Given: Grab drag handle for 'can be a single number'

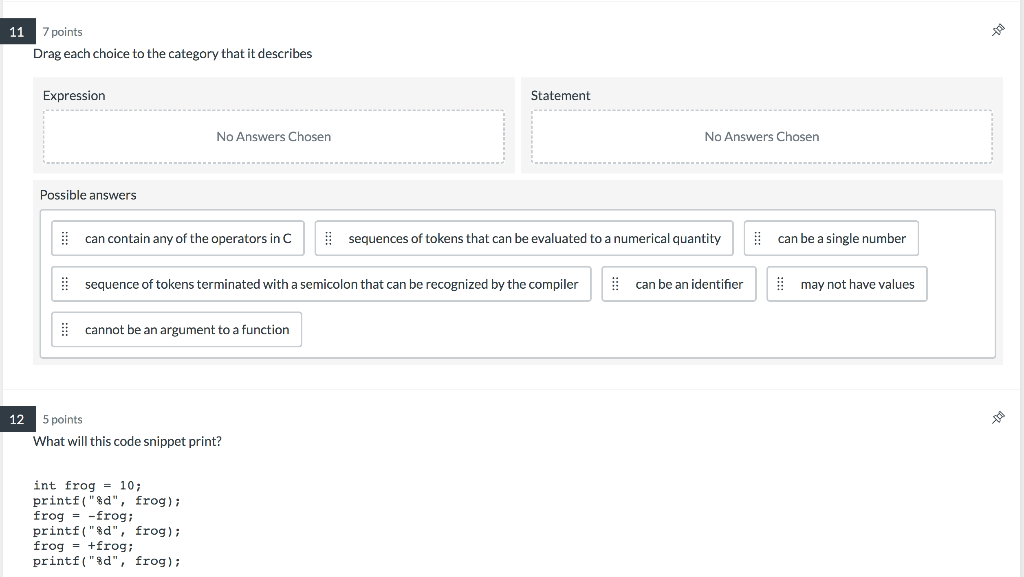Looking at the screenshot, I should tap(757, 239).
